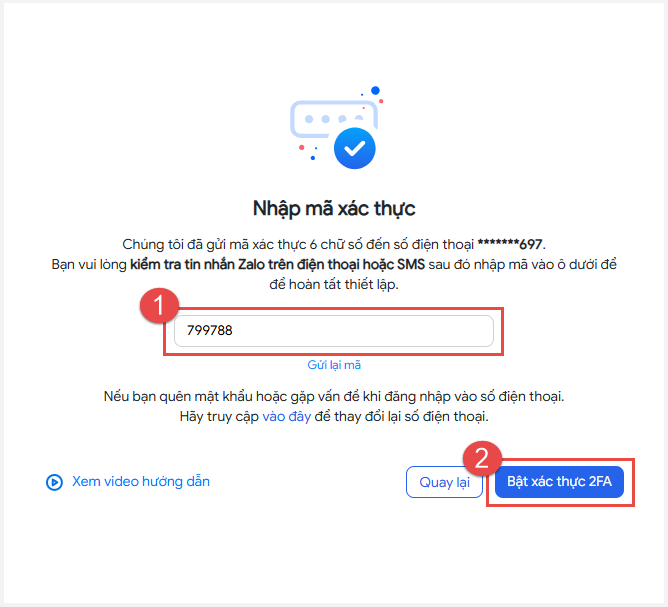Click the red number 2 annotation badge
Viewport: 668px width, 607px height.
[482, 458]
